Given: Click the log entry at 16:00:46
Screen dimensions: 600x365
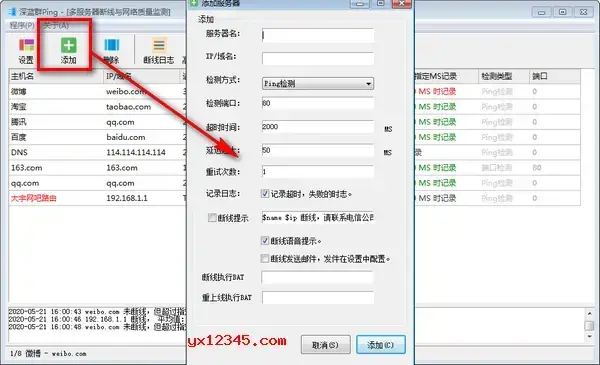Looking at the screenshot, I should (97, 319).
